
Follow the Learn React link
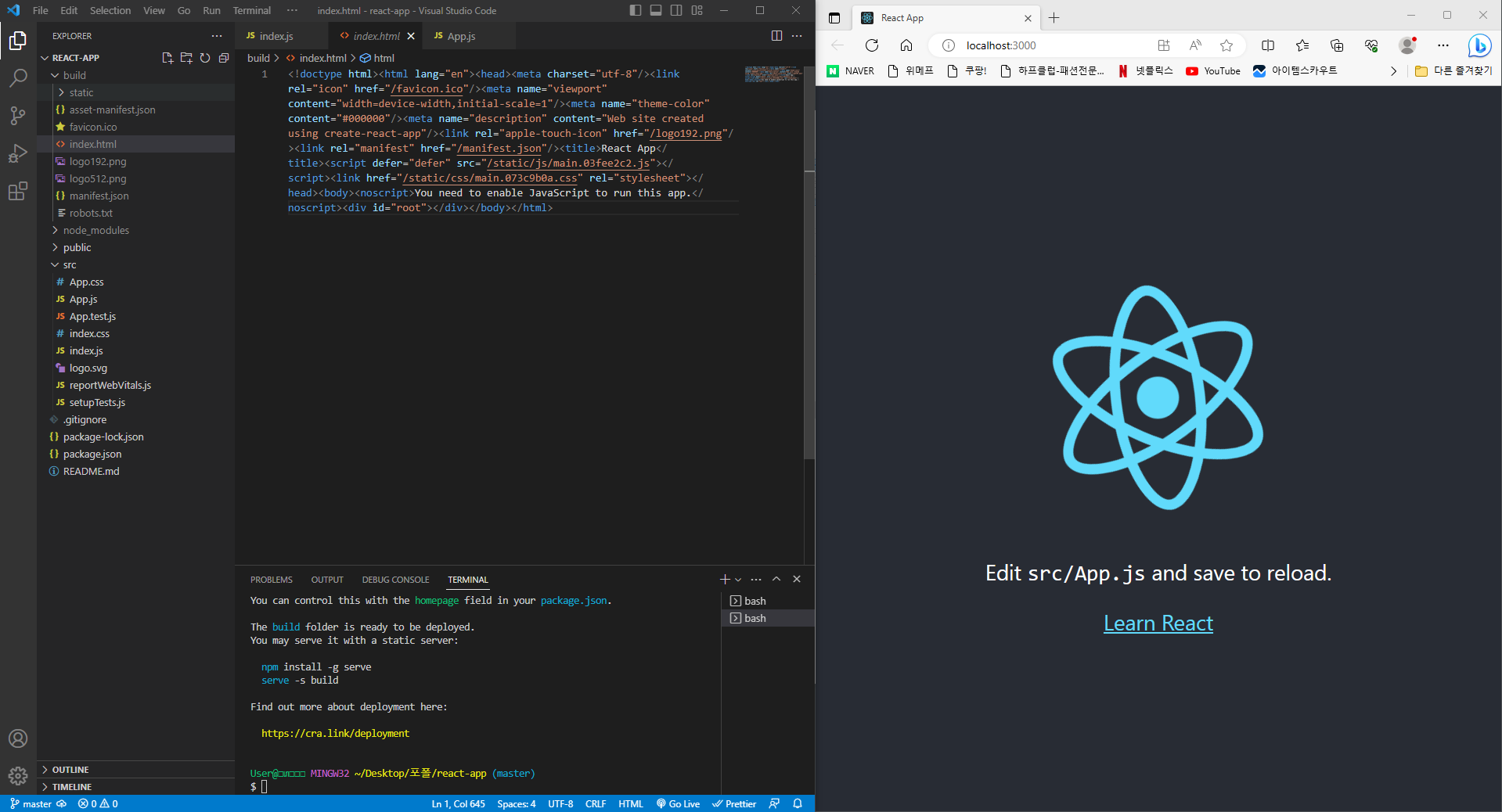1158,623
